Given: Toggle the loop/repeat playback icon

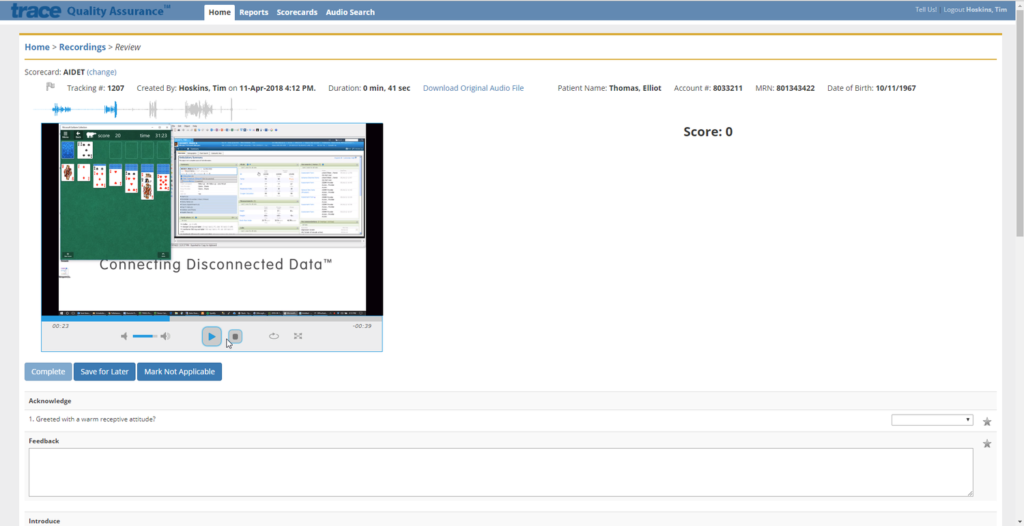Looking at the screenshot, I should click(274, 336).
